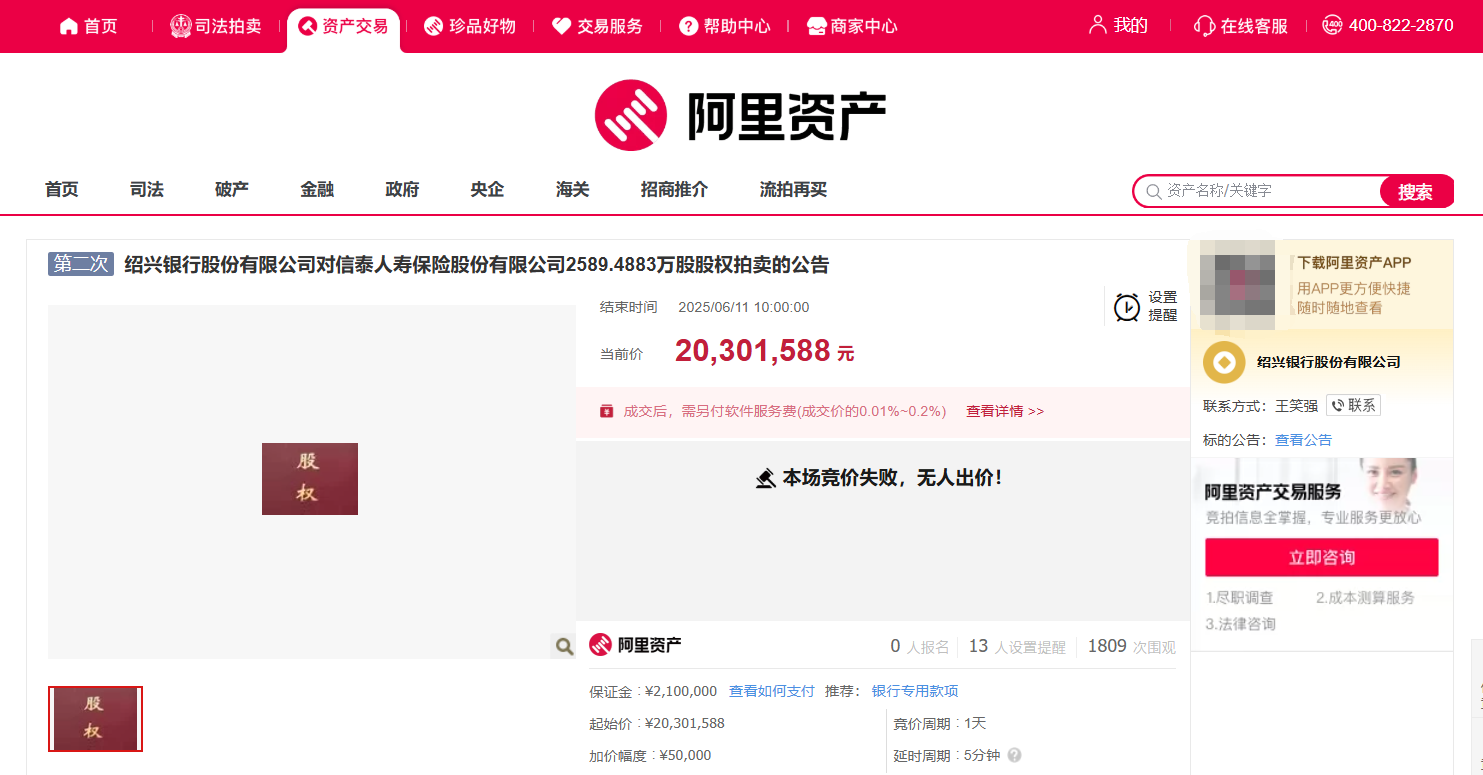Click the large 股权 preview image
This screenshot has height=775, width=1483.
pos(310,479)
